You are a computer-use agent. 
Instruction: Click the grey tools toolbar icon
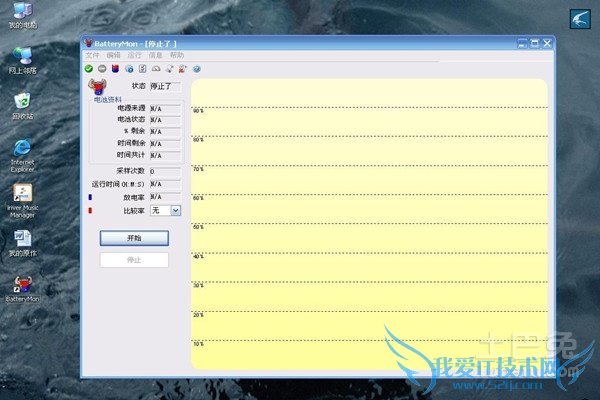[x=170, y=69]
